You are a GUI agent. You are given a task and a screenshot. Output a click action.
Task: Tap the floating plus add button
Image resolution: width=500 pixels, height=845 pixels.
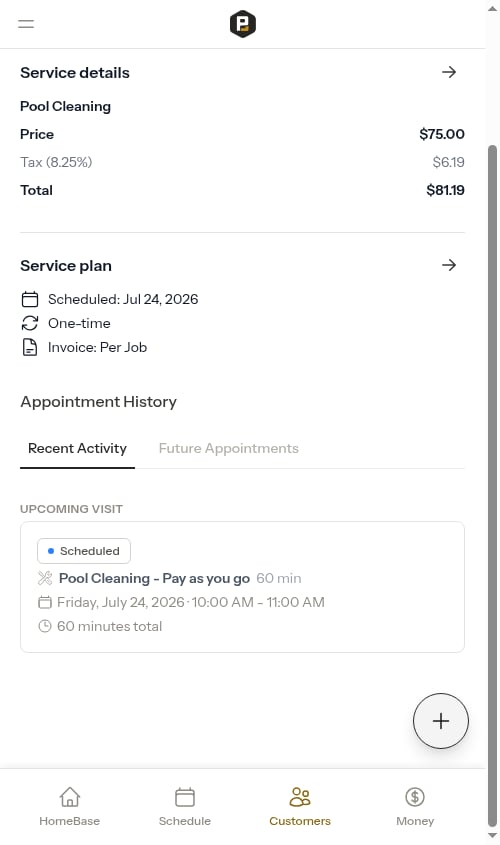441,721
